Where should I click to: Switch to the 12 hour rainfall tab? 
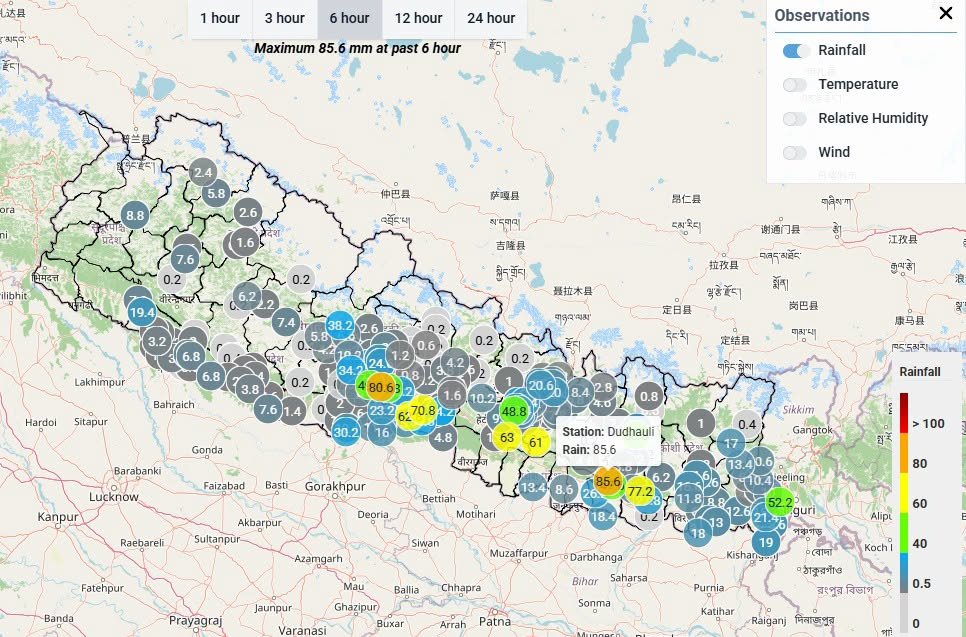[x=418, y=18]
